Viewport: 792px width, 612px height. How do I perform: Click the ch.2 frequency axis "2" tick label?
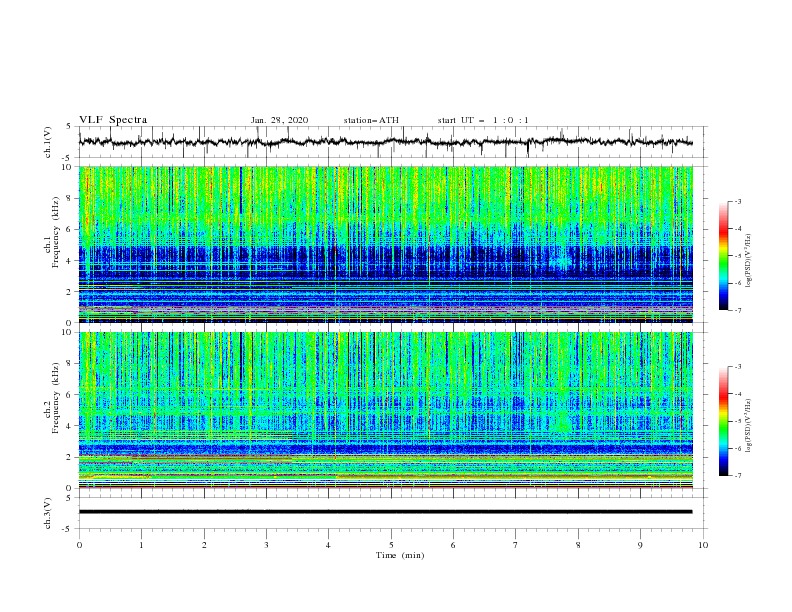point(70,457)
